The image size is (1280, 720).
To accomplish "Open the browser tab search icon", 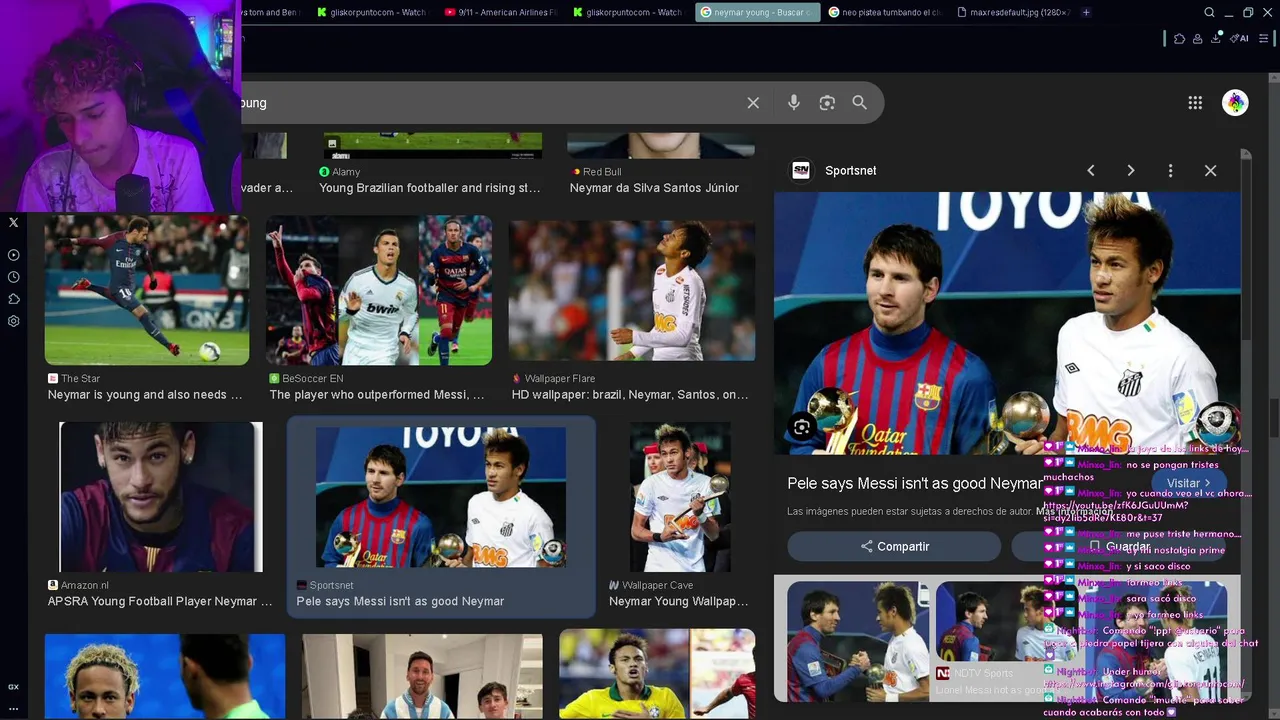I will [x=1209, y=12].
